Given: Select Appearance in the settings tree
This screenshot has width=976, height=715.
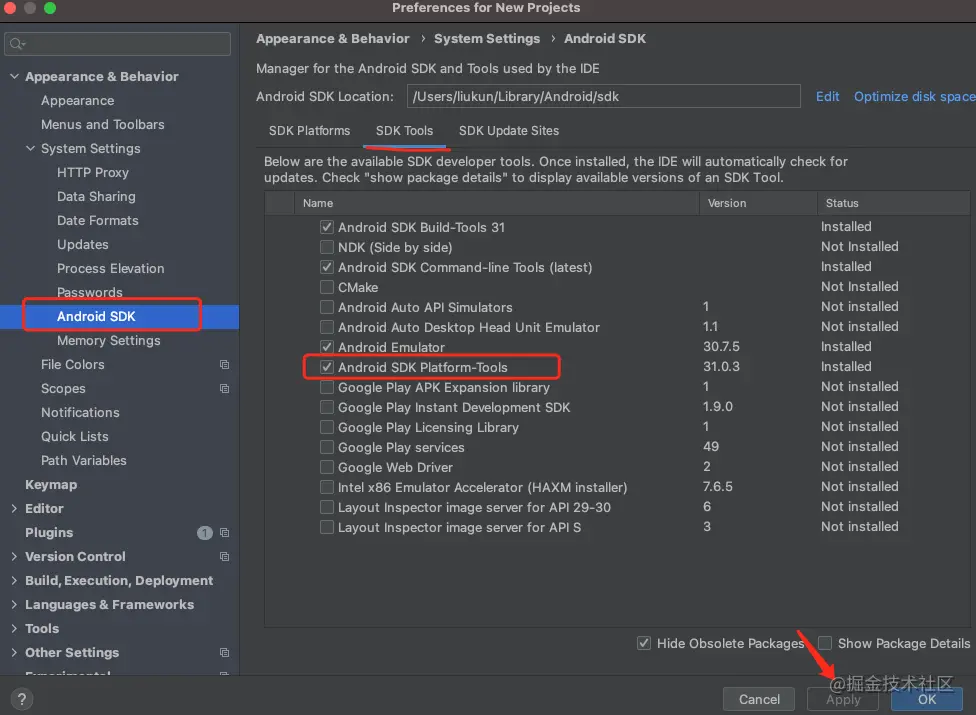Looking at the screenshot, I should tap(78, 100).
